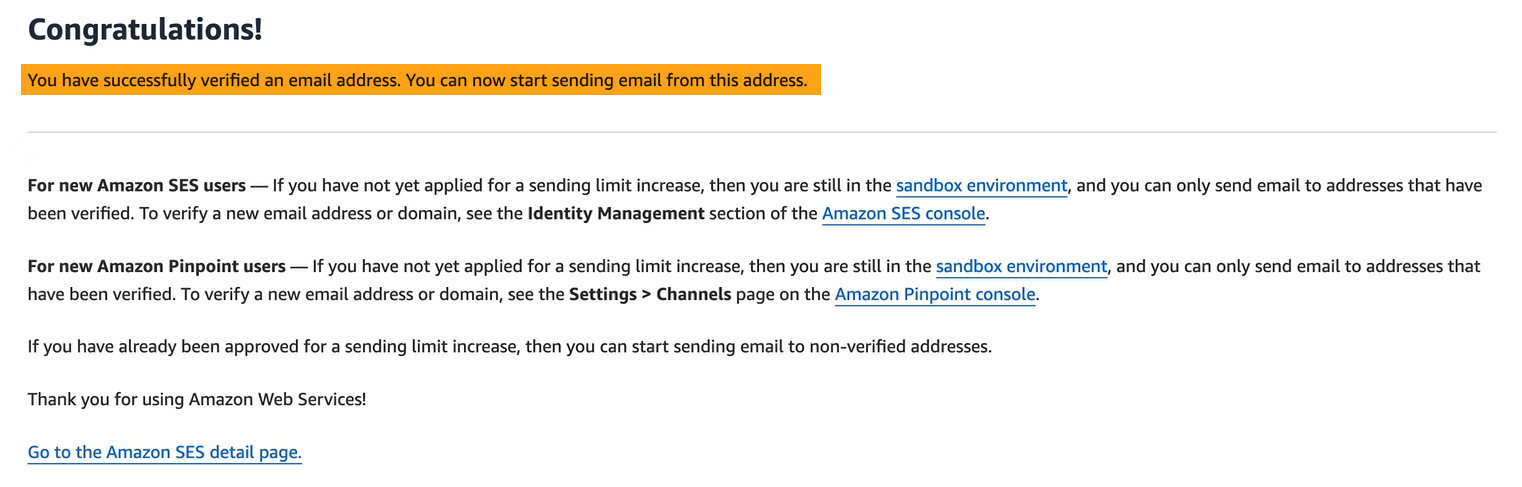Click the Congratulations! heading

[145, 29]
